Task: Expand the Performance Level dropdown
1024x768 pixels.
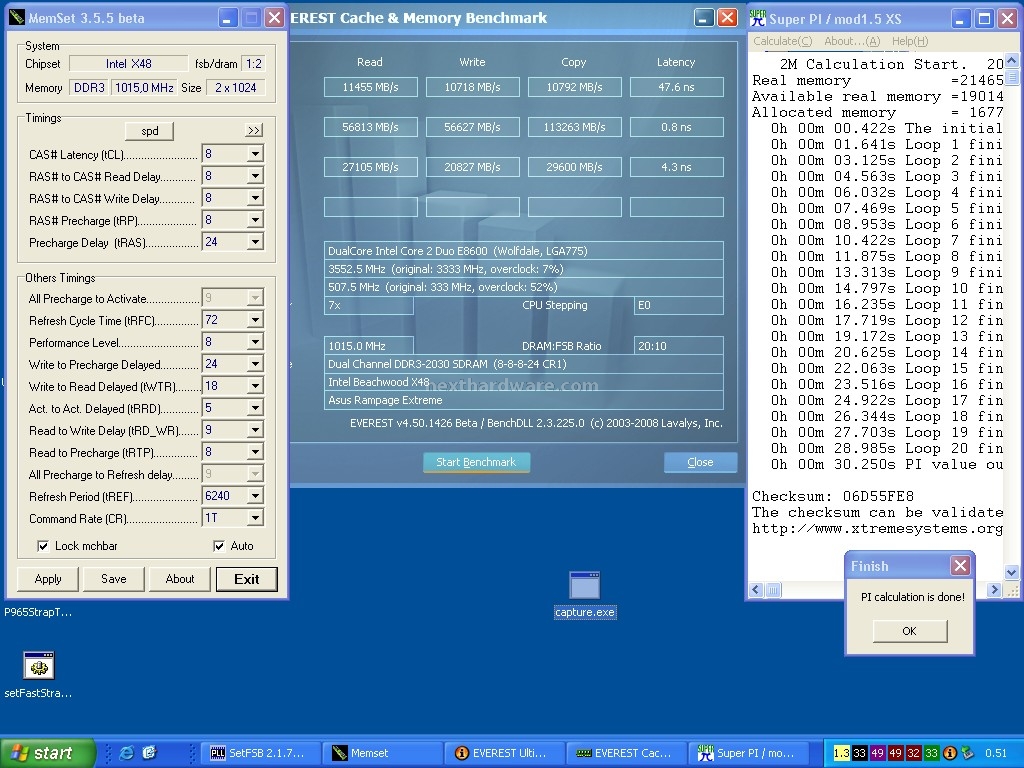Action: (255, 342)
